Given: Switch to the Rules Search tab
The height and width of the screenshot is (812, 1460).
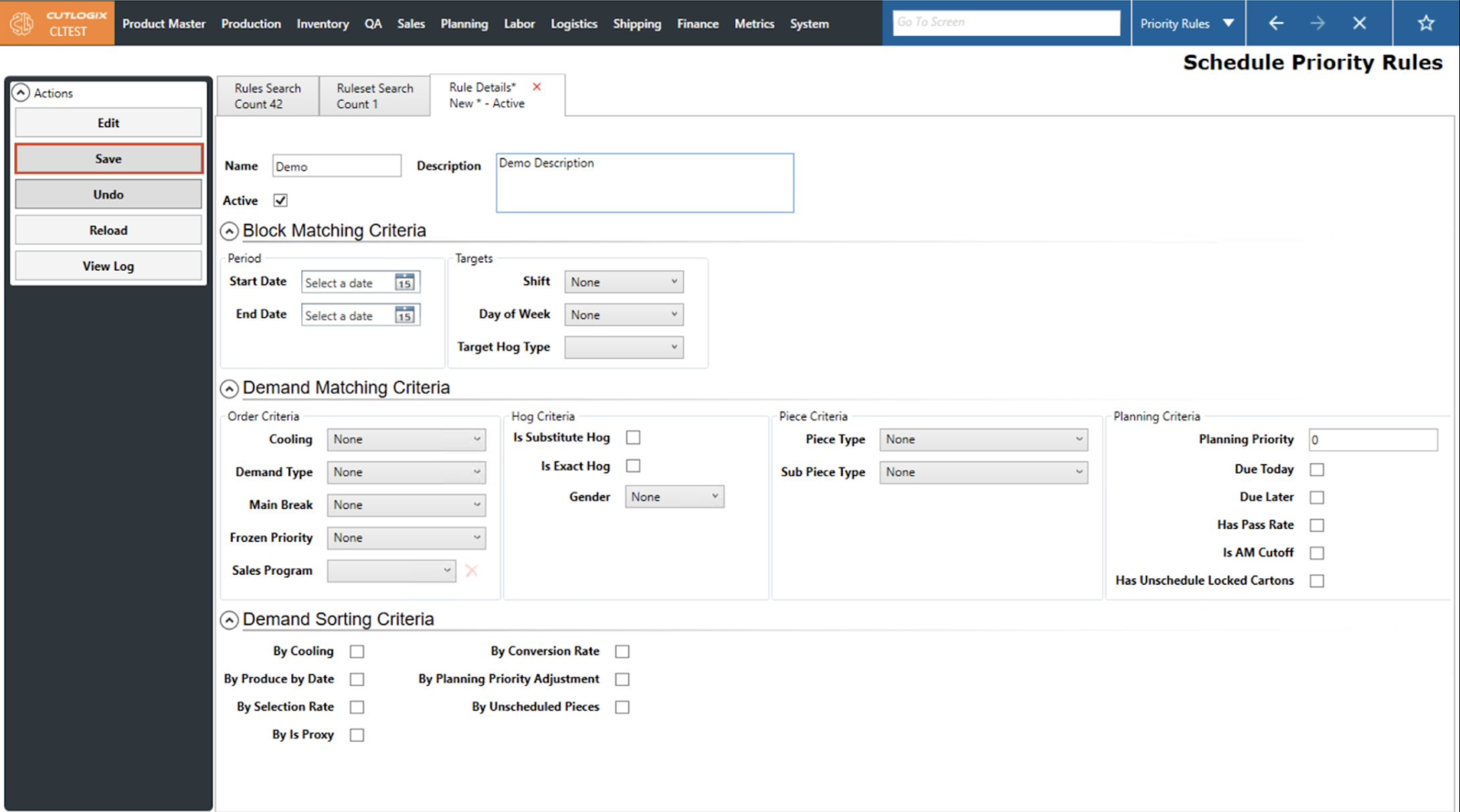Looking at the screenshot, I should tap(268, 96).
